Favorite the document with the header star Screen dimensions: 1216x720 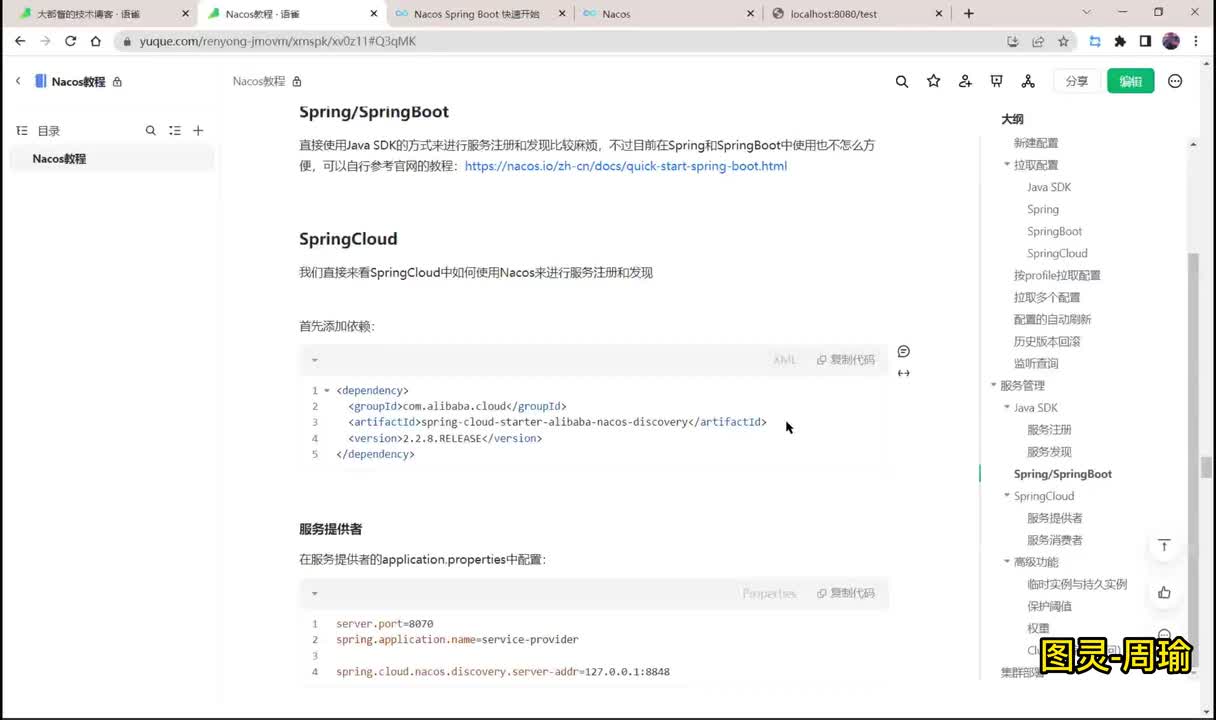[x=933, y=81]
